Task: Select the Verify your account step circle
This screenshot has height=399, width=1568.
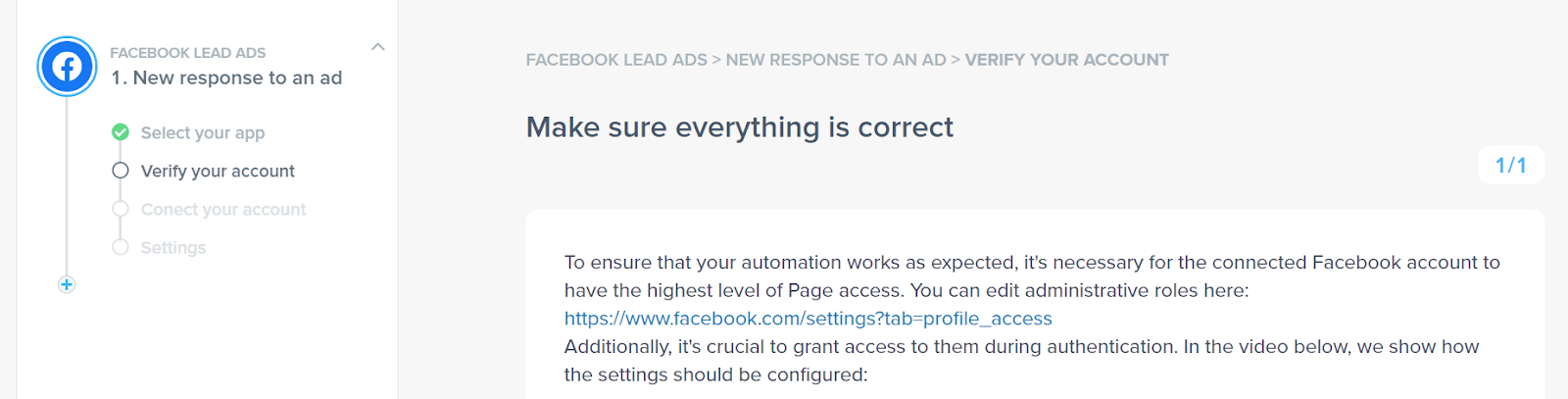Action: (121, 171)
